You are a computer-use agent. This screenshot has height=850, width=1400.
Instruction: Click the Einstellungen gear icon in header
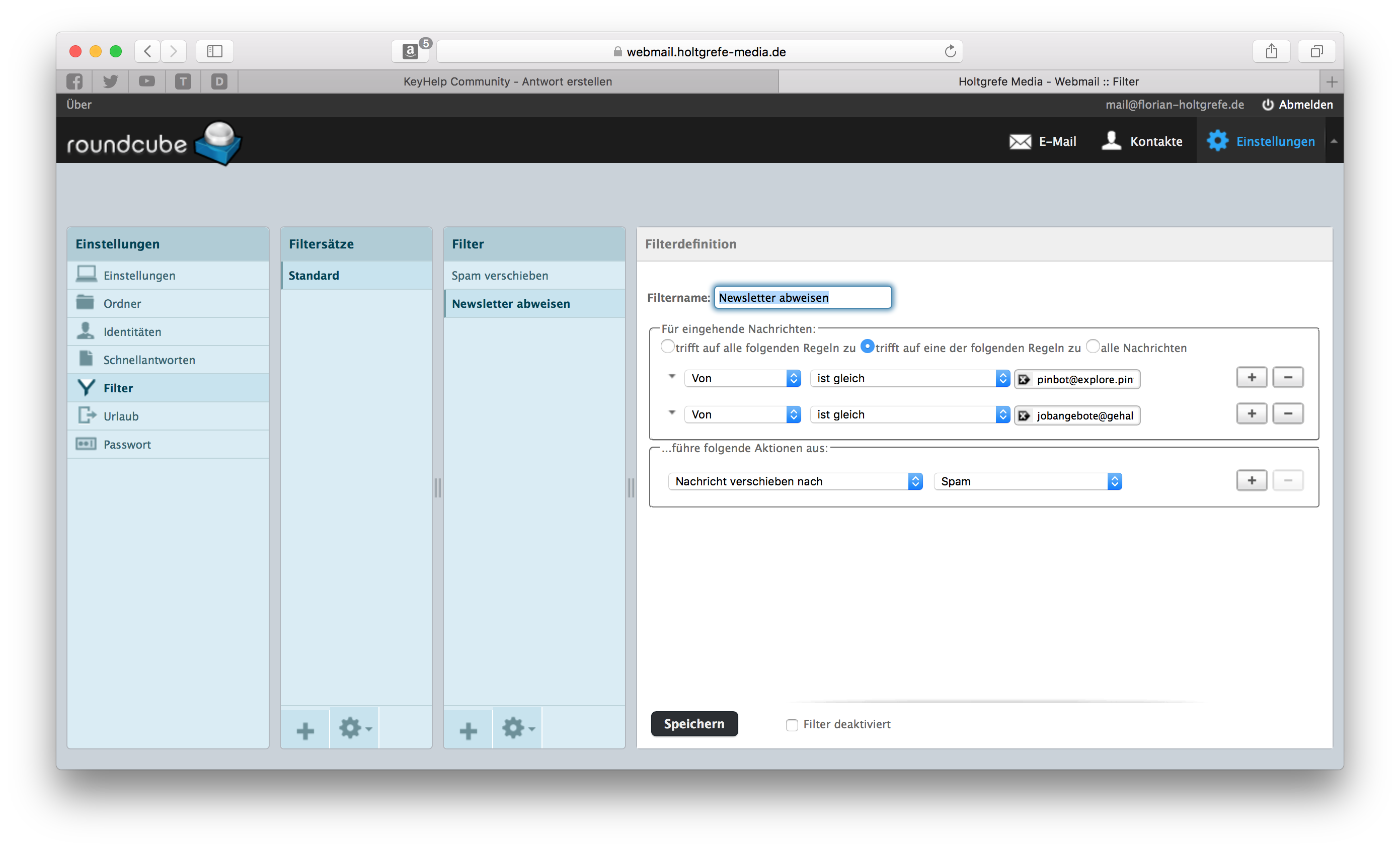tap(1217, 141)
